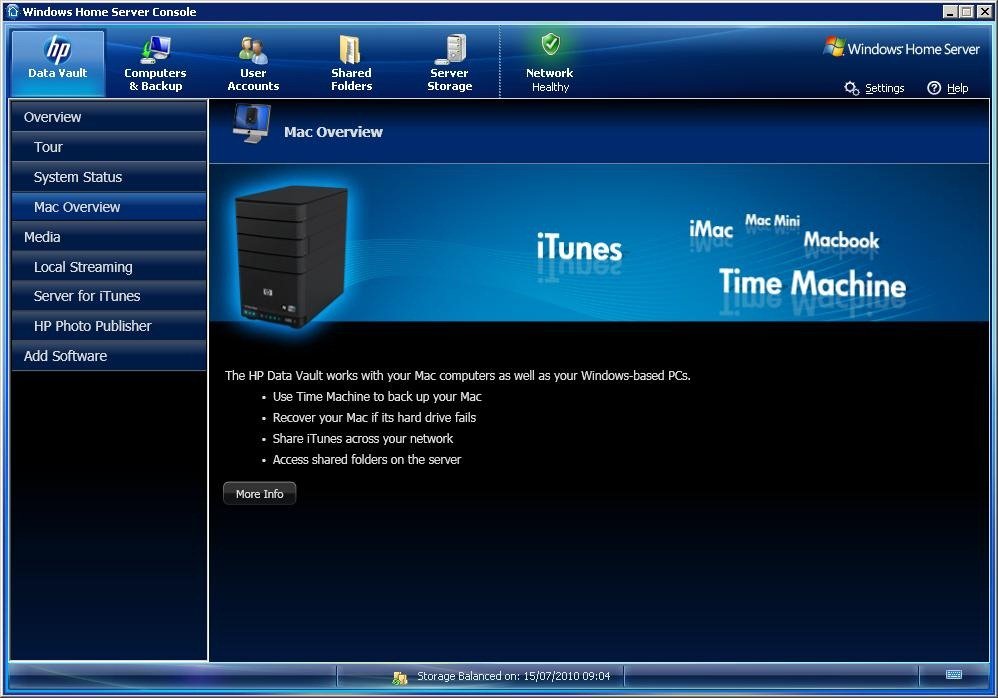Screen dimensions: 998x698
Task: Open Computers & Backup tab
Action: (155, 63)
